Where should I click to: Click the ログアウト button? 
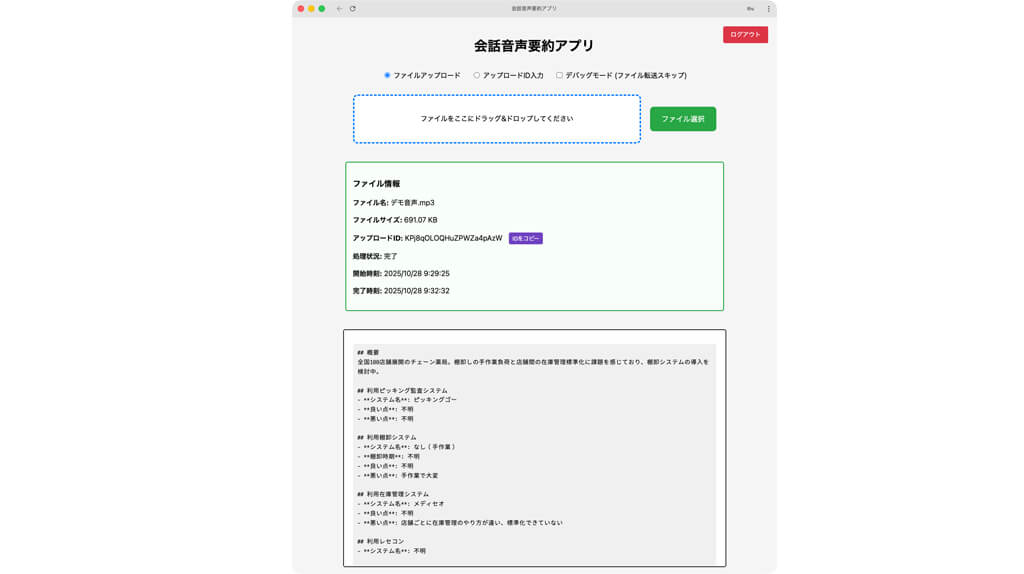coord(745,35)
